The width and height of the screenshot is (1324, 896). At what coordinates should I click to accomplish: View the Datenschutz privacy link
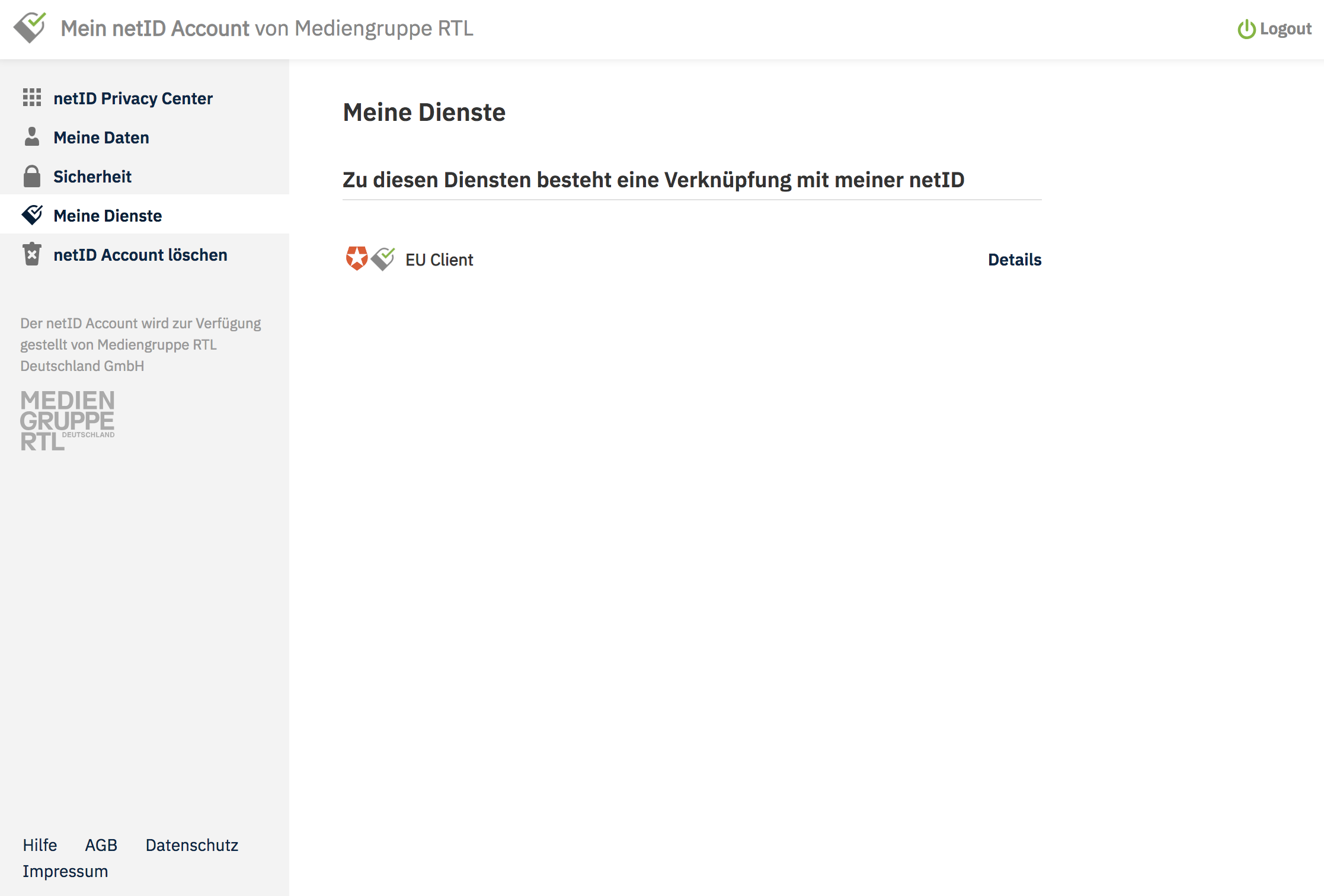click(192, 845)
